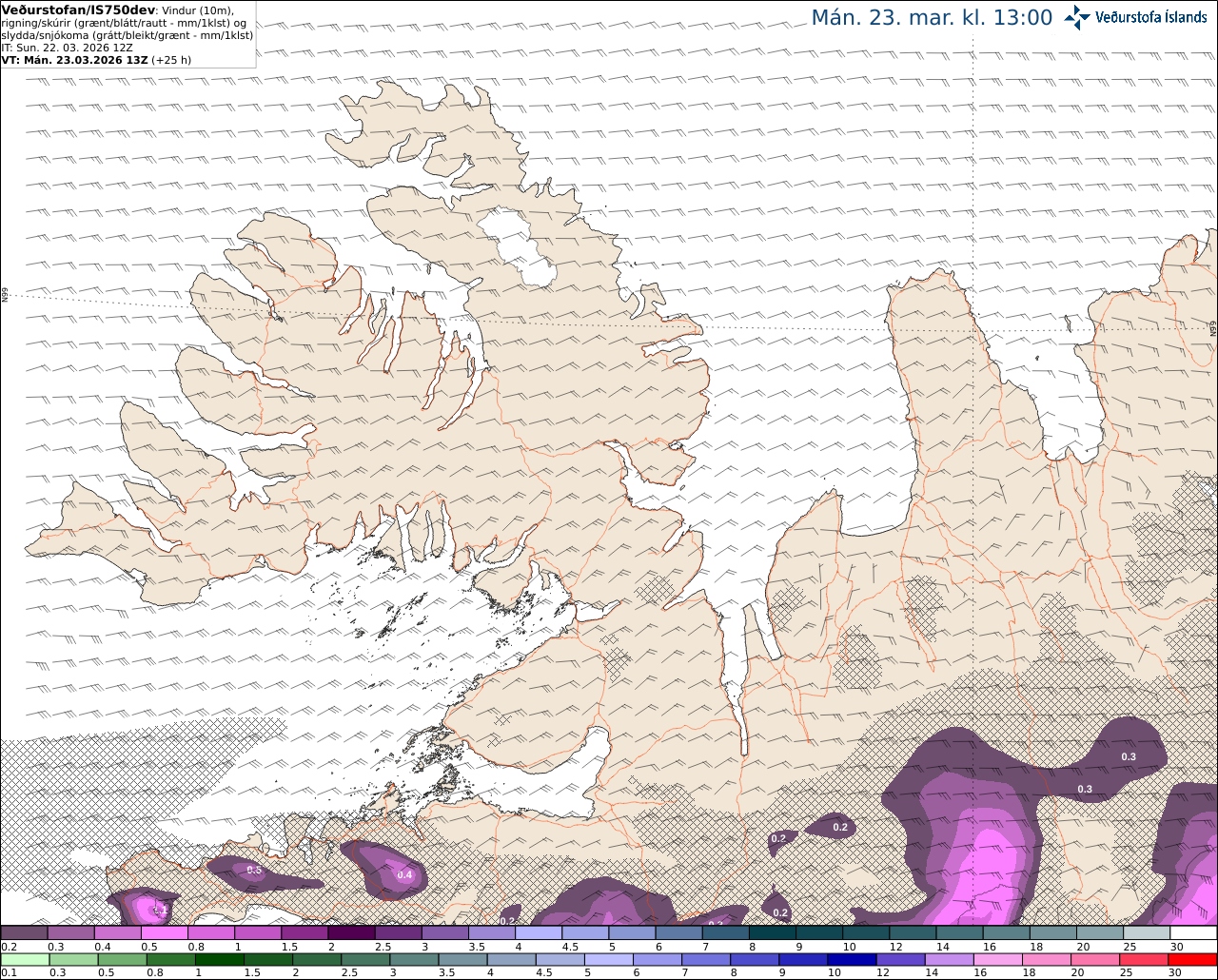Click the 0.5 precipitation value on the map
Image resolution: width=1218 pixels, height=980 pixels.
(254, 870)
